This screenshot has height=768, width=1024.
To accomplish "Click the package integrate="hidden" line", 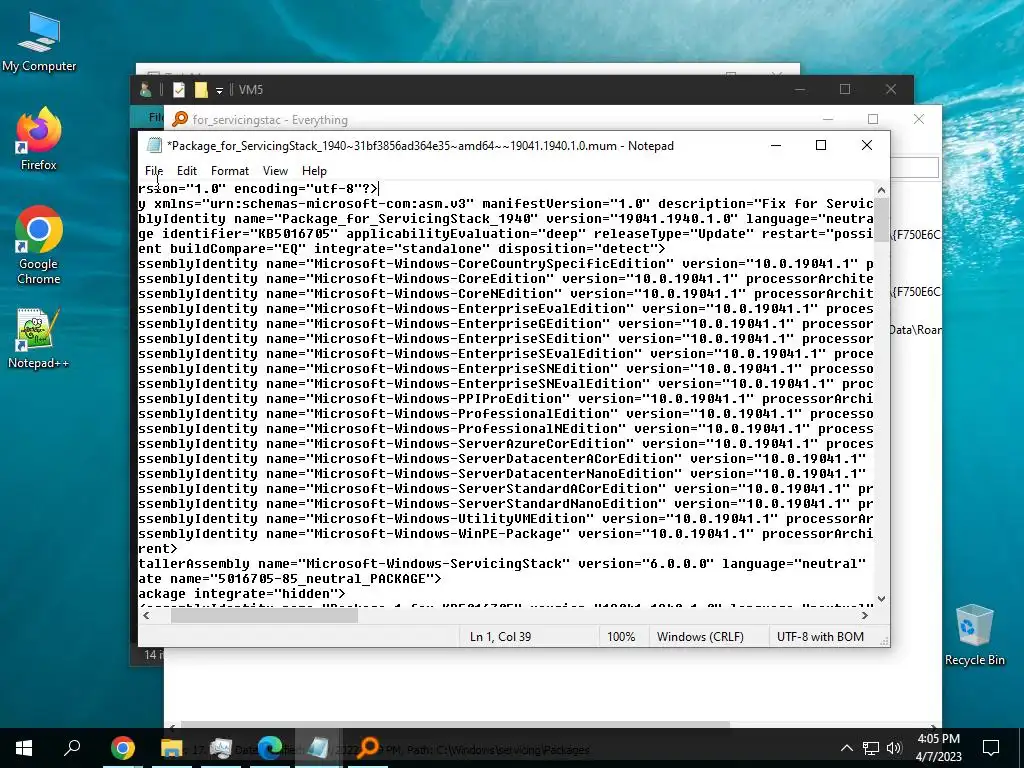I will click(242, 594).
